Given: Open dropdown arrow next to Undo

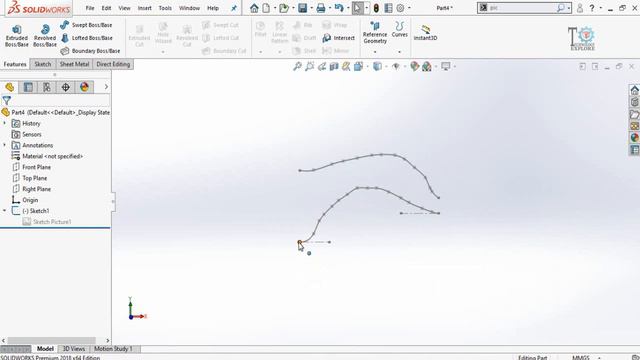Looking at the screenshot, I should tap(348, 8).
